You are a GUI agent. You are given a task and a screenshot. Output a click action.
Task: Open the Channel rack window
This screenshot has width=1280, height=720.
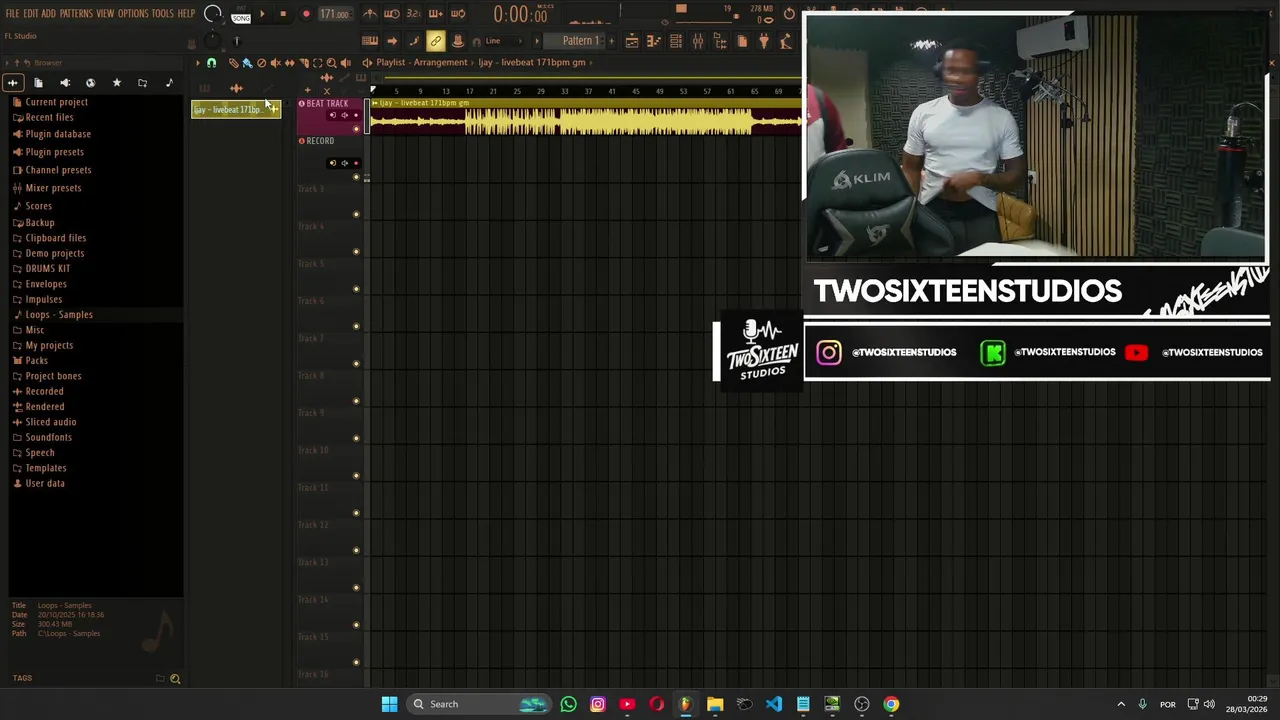point(676,41)
